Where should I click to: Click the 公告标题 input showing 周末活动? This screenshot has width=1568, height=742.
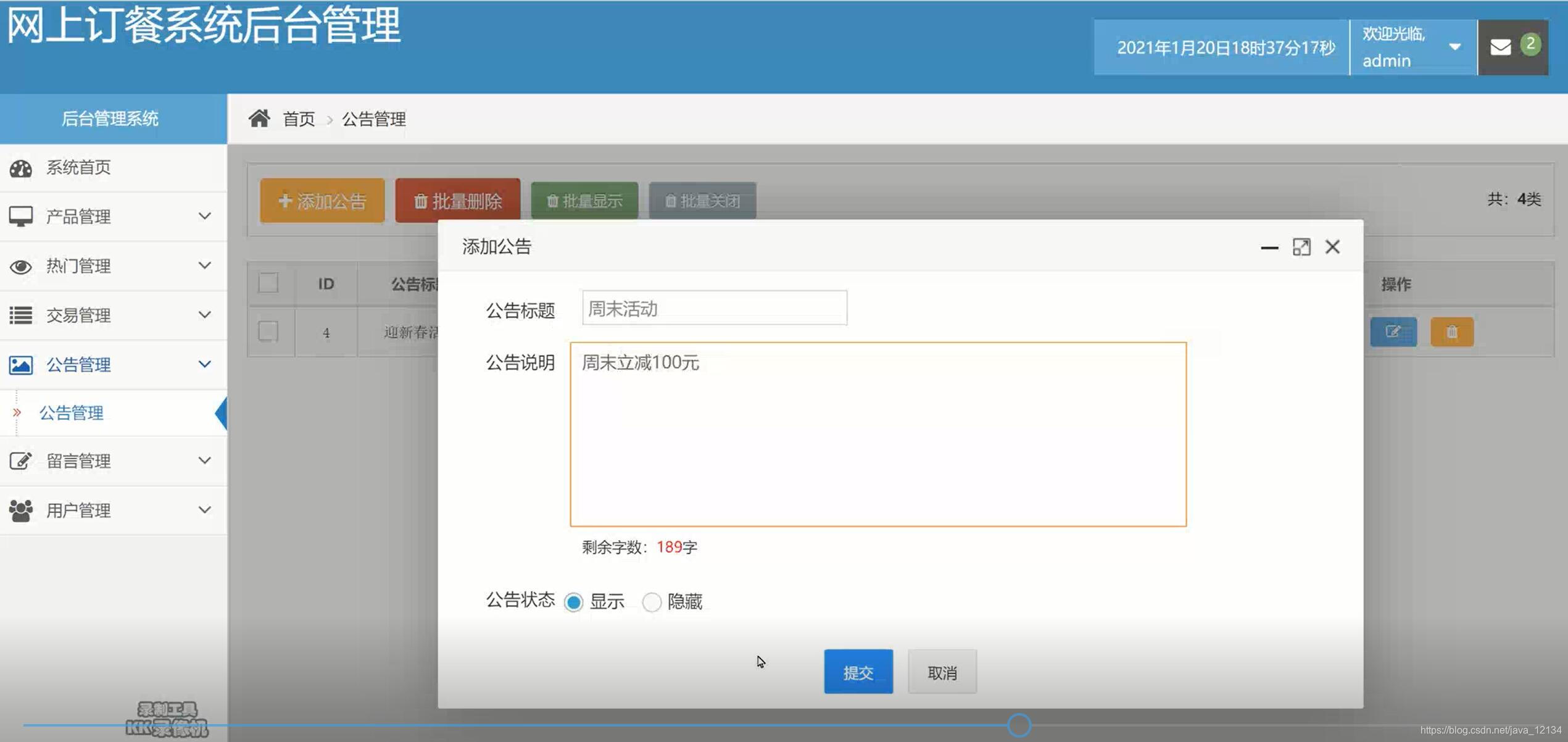click(714, 307)
